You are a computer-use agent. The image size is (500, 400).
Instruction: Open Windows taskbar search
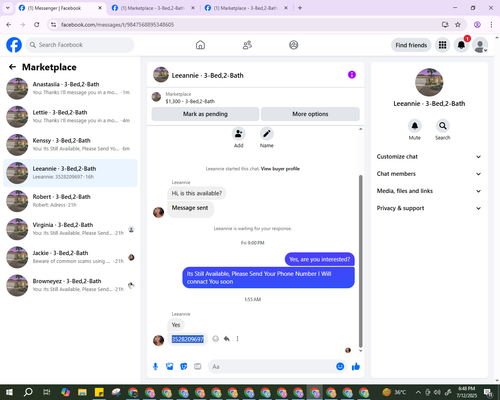(28, 392)
